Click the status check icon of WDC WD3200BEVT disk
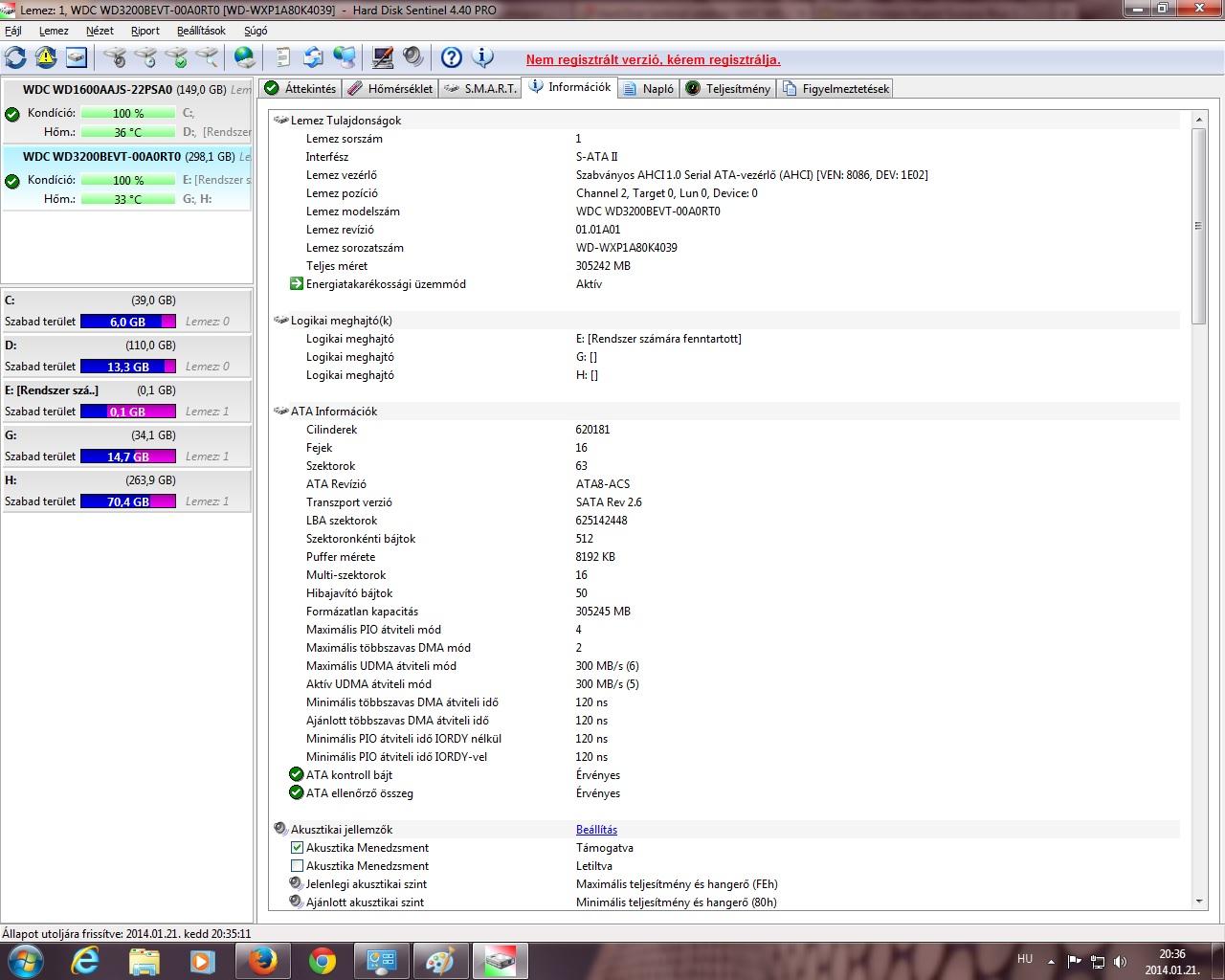 [12, 181]
